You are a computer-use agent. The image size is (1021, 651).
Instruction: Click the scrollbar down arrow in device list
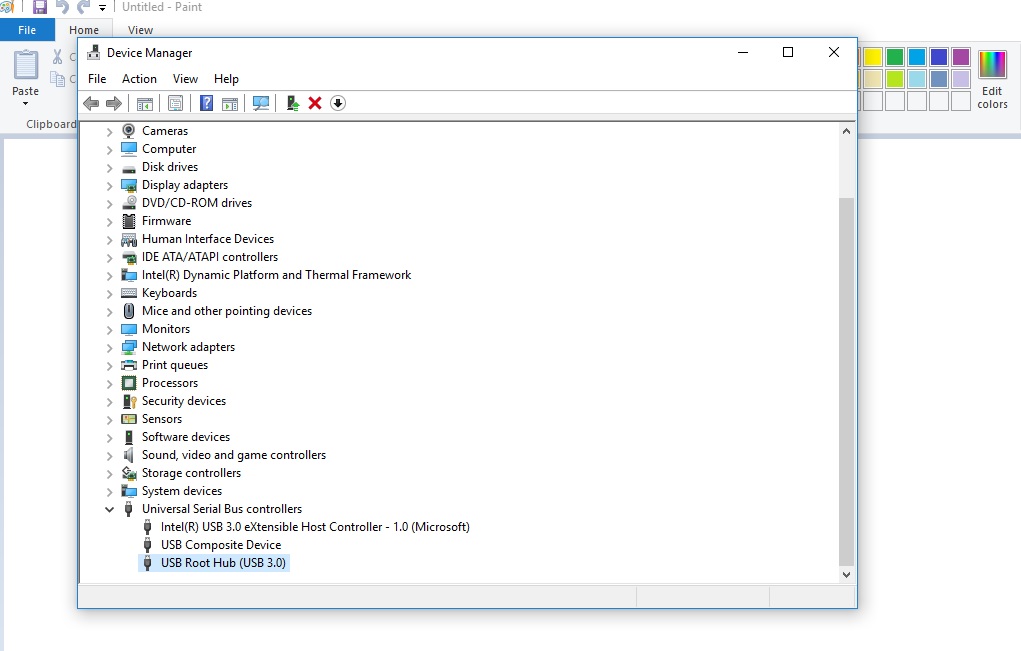coord(846,575)
